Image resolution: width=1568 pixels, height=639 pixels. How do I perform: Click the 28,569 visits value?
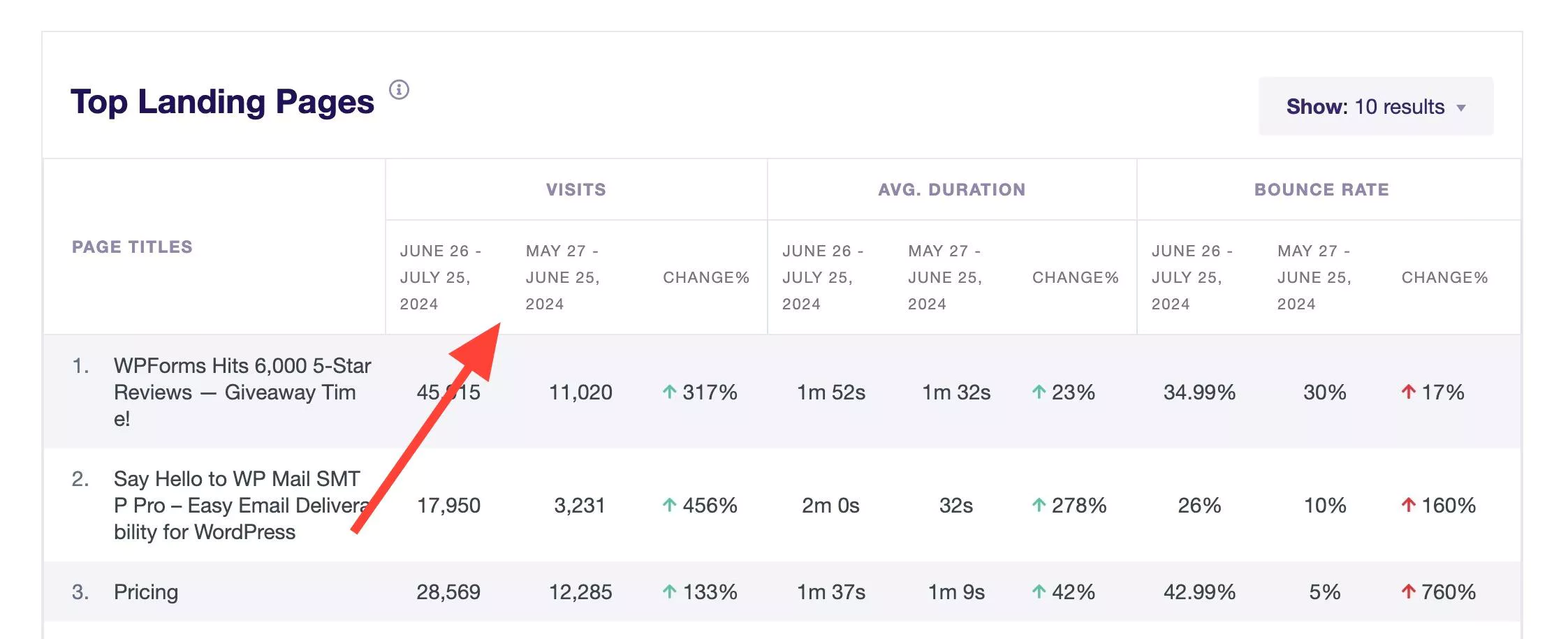tap(448, 592)
